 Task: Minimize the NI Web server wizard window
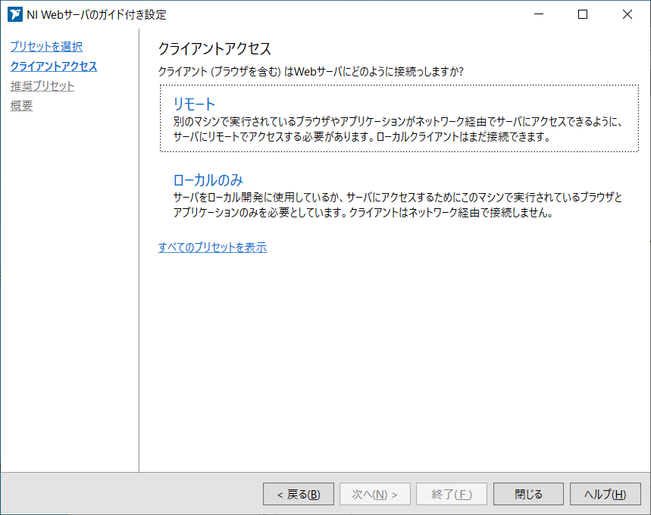pyautogui.click(x=539, y=15)
